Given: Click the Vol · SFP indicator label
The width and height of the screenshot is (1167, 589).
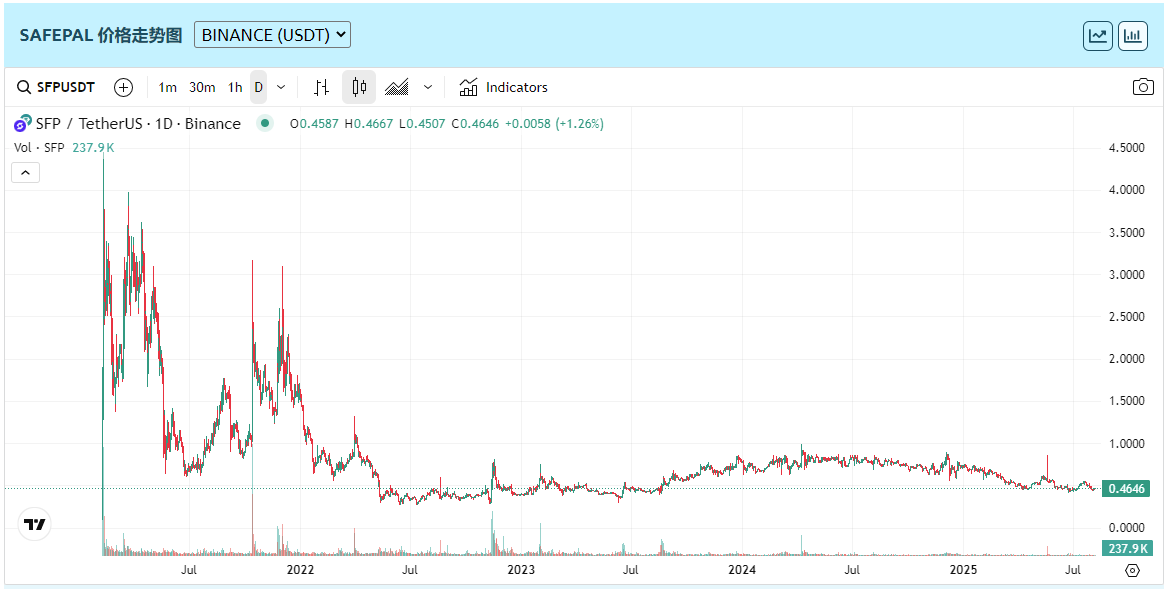Looking at the screenshot, I should [39, 147].
